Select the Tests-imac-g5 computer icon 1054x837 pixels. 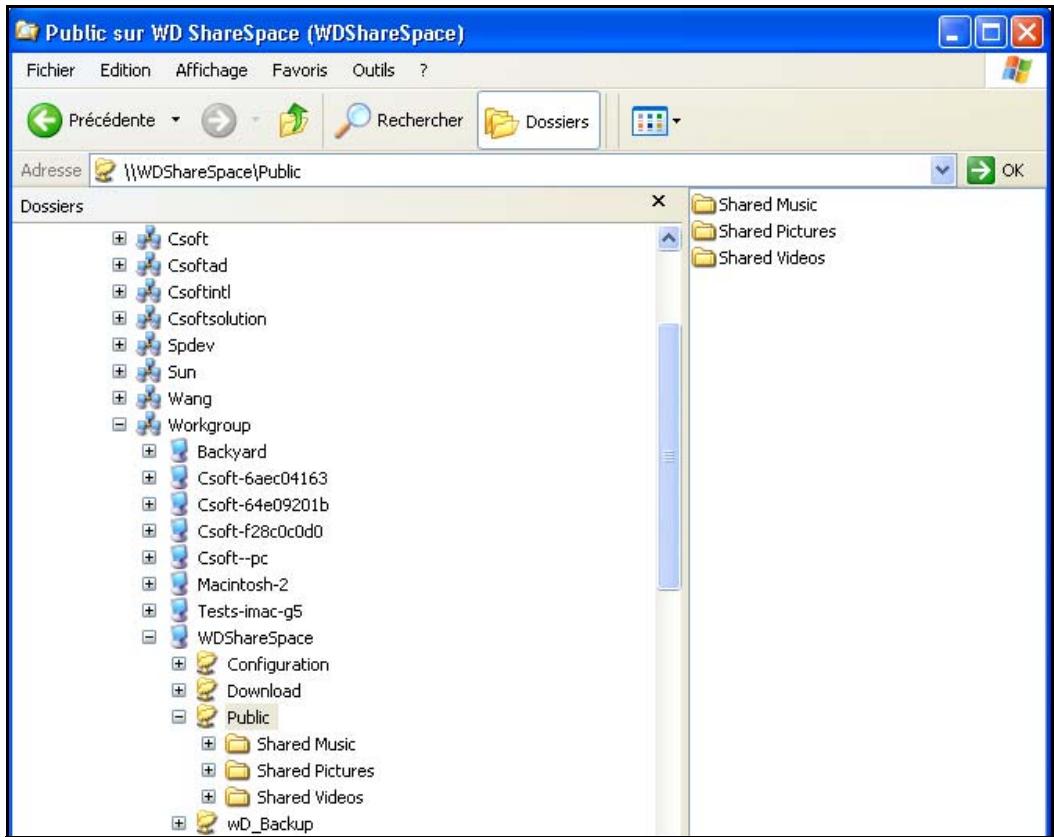coord(179,610)
